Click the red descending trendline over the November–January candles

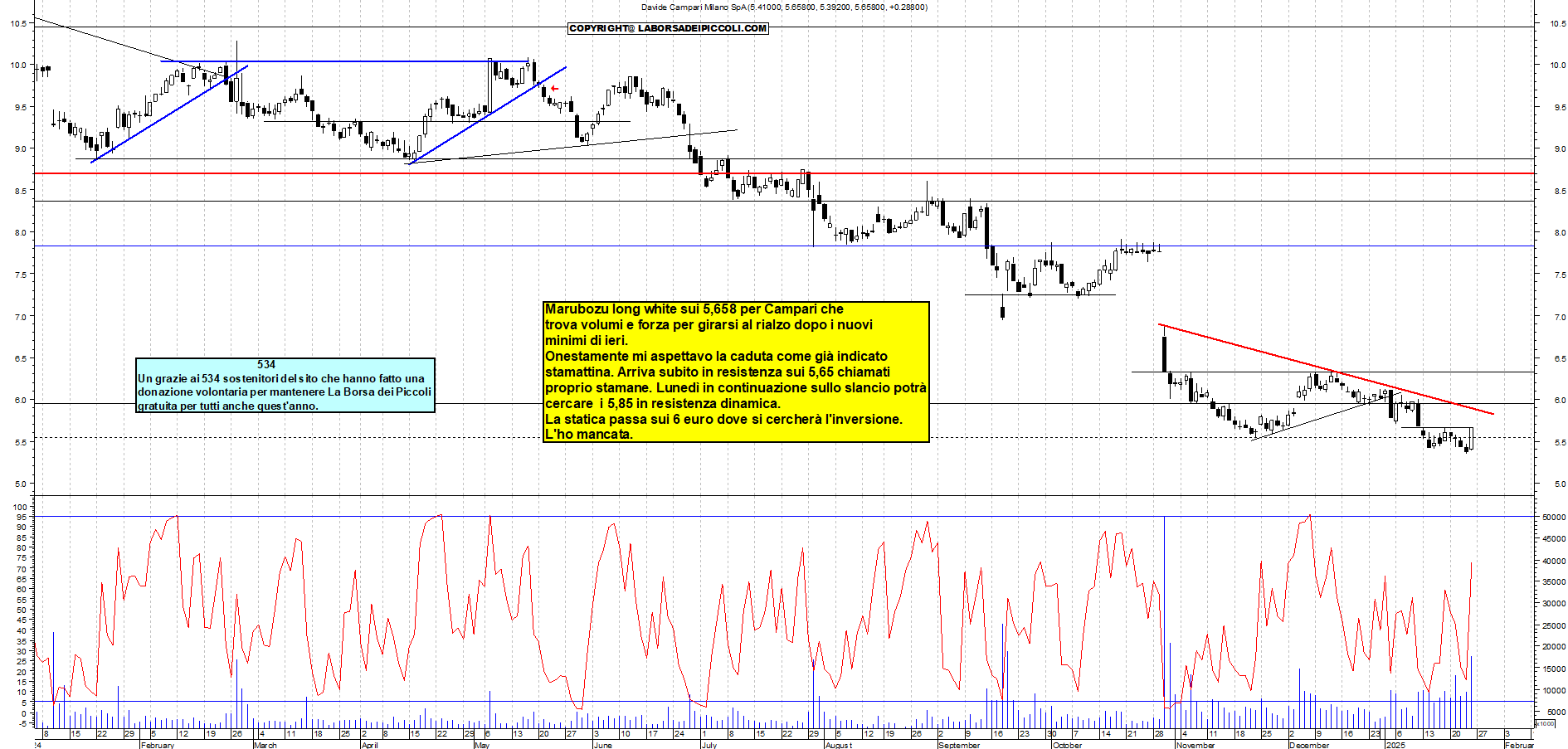click(1326, 368)
